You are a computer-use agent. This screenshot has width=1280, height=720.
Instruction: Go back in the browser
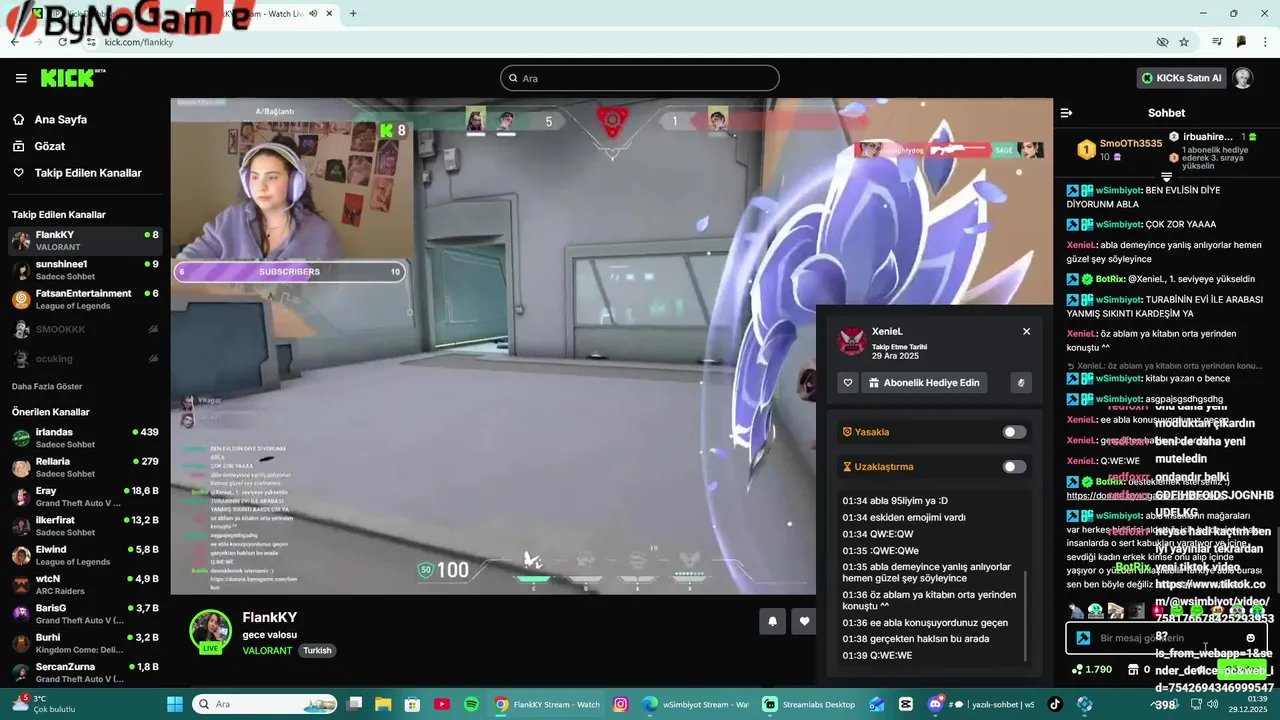tap(15, 42)
